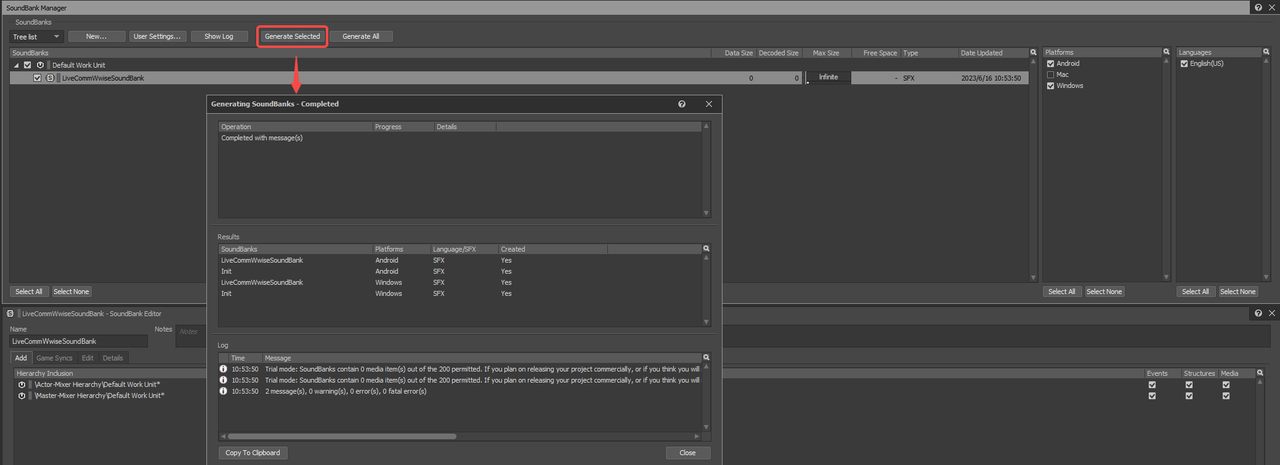The width and height of the screenshot is (1280, 465).
Task: Click the Show Log button
Action: [219, 36]
